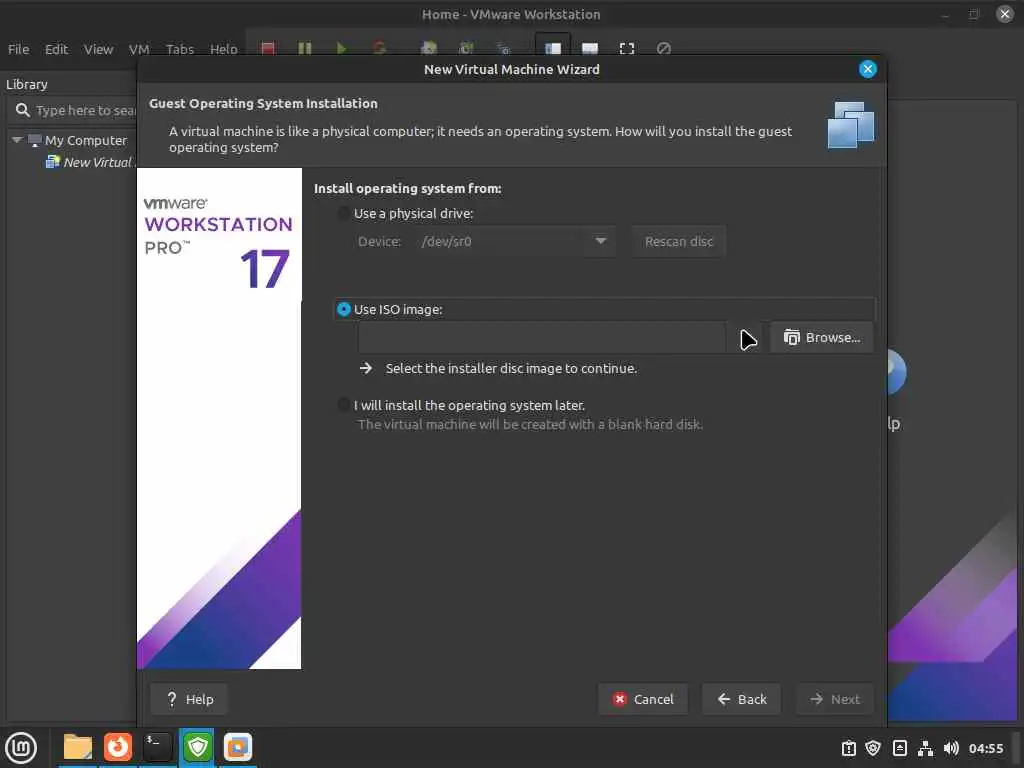
Task: Close the wizard with the blue X
Action: [867, 69]
